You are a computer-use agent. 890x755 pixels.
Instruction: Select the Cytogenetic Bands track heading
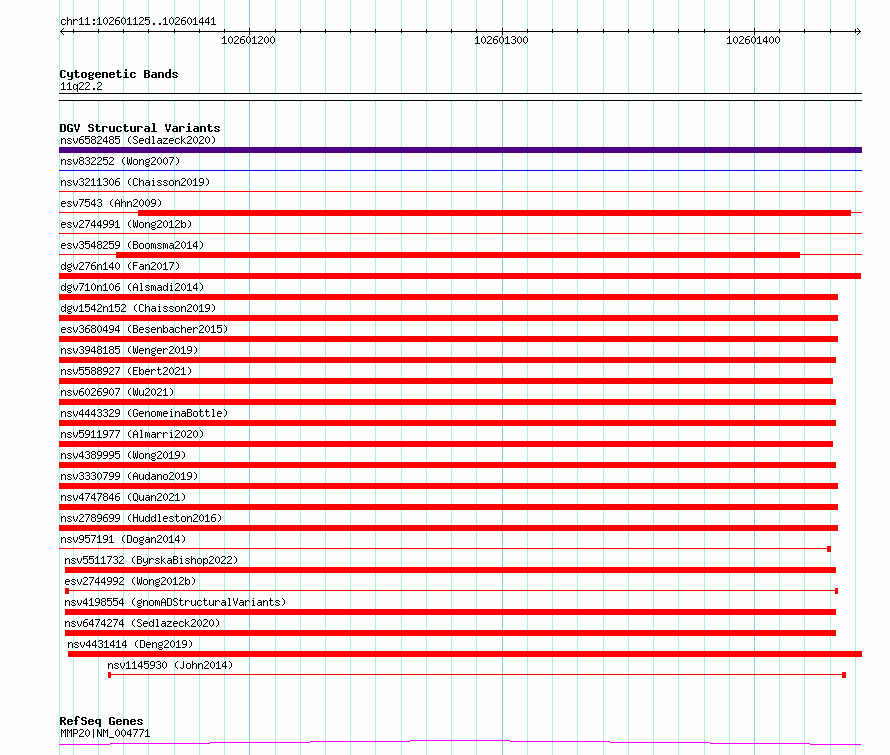[119, 74]
